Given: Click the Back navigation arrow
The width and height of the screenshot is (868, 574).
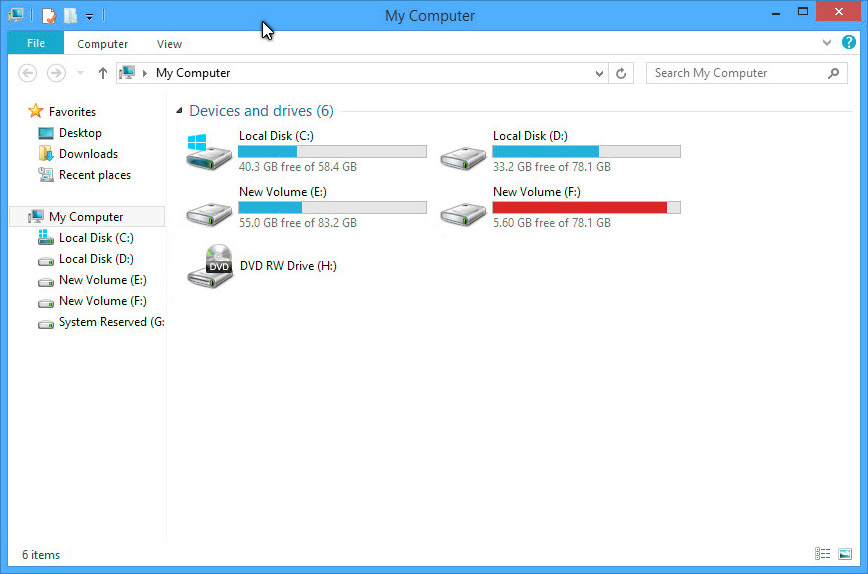Looking at the screenshot, I should [x=27, y=73].
